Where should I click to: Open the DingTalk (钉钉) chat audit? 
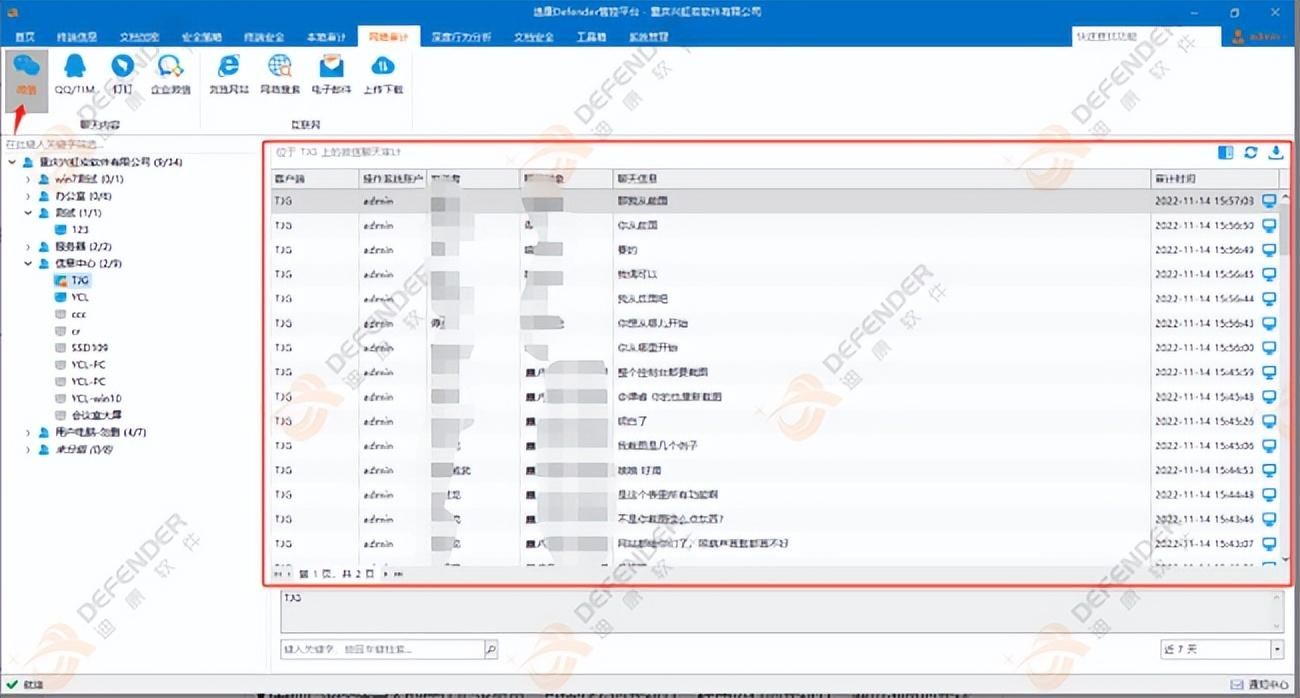[x=122, y=75]
